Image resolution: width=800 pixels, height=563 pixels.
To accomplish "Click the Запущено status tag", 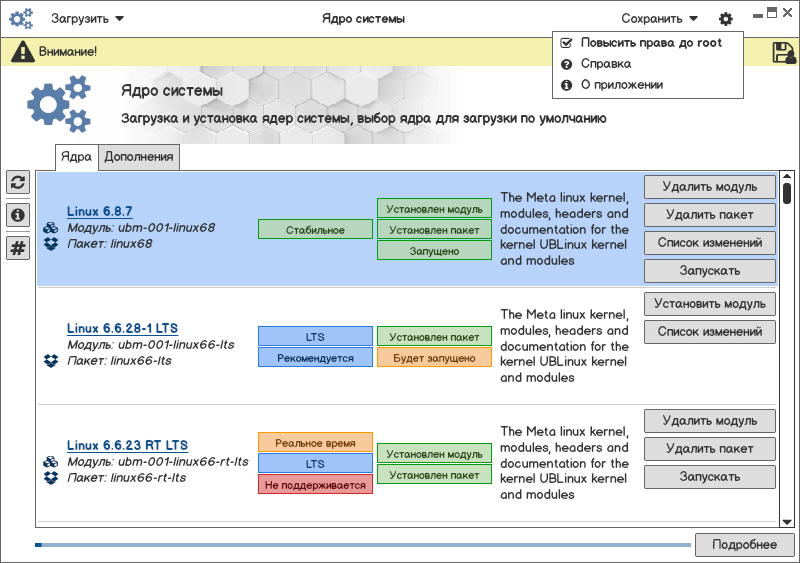I will (434, 251).
